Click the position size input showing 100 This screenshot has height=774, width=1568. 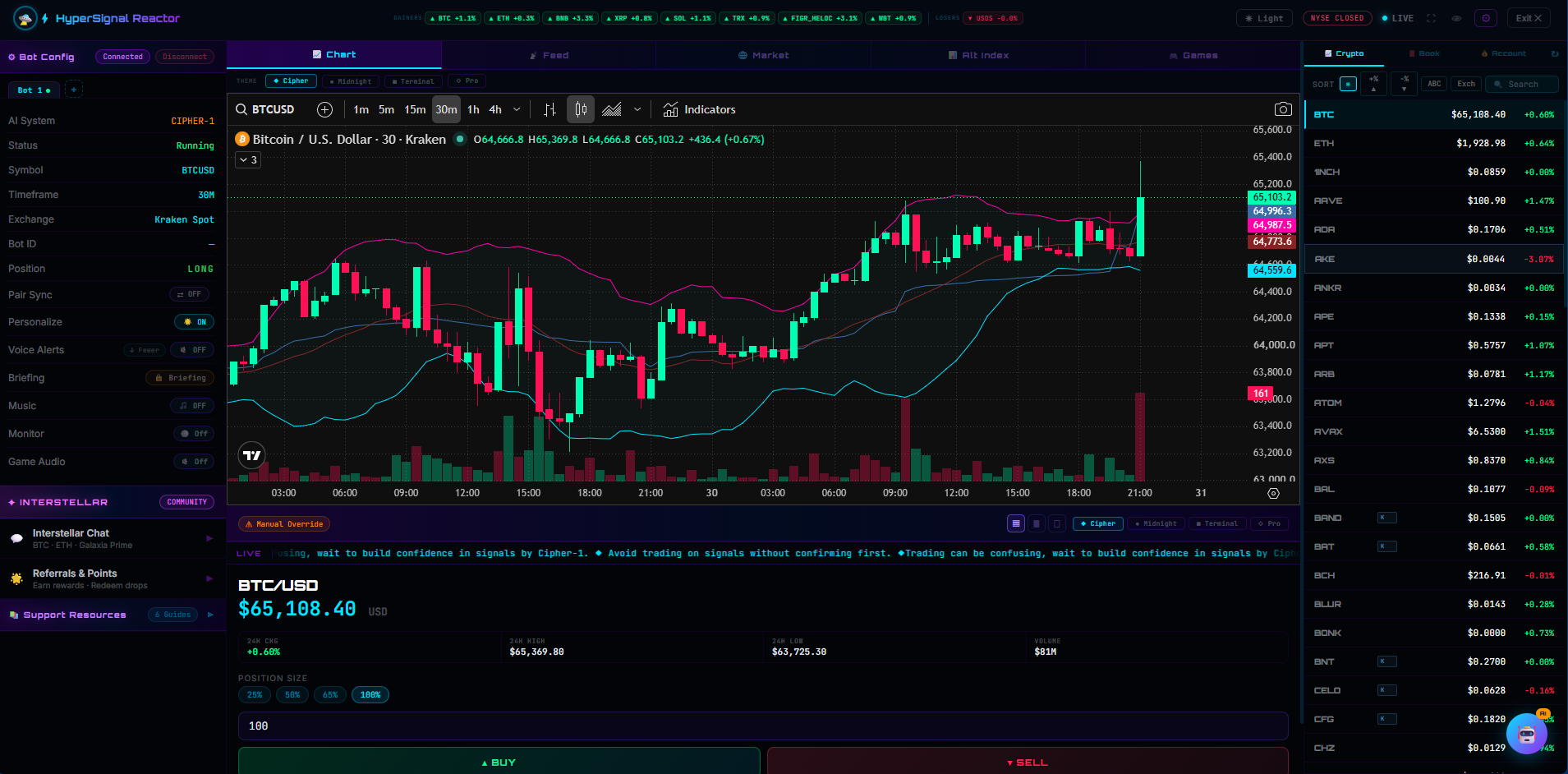coord(763,726)
